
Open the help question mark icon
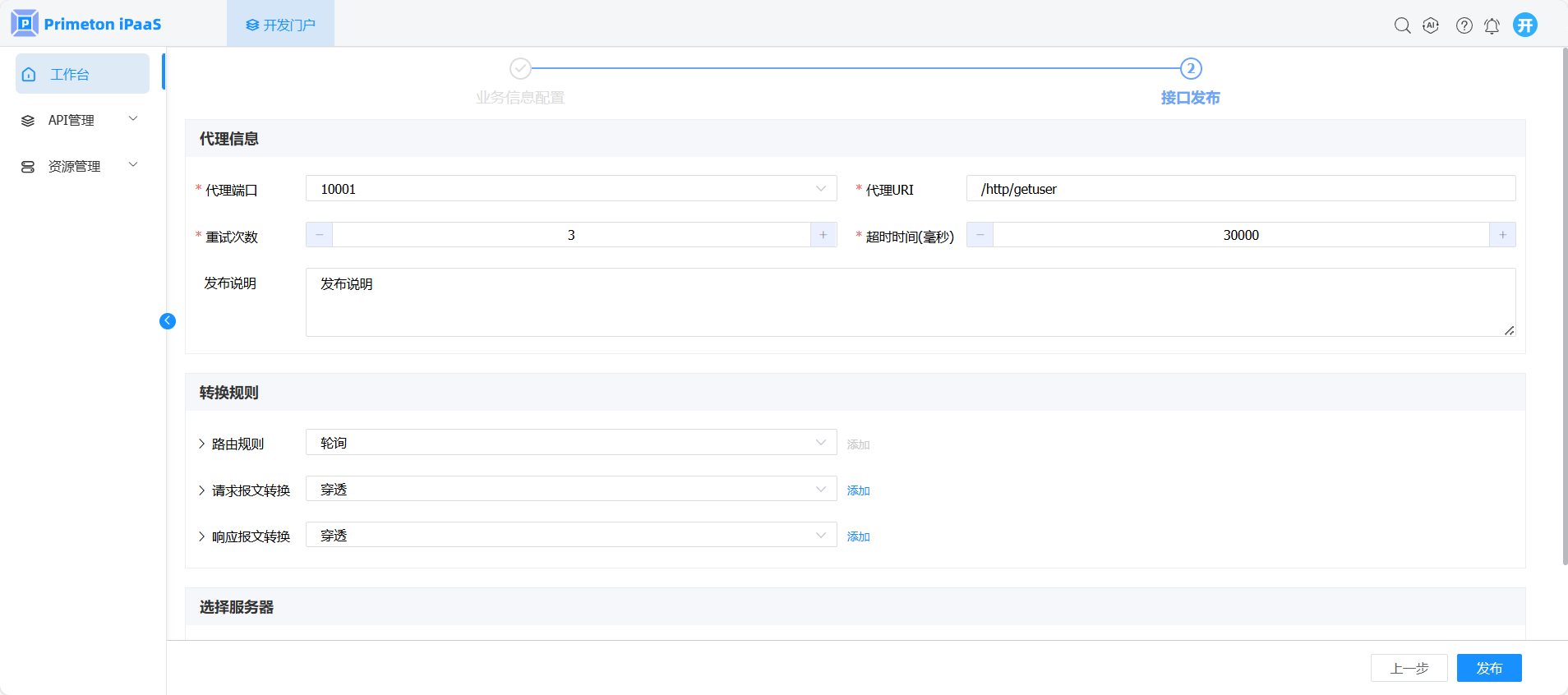tap(1464, 25)
